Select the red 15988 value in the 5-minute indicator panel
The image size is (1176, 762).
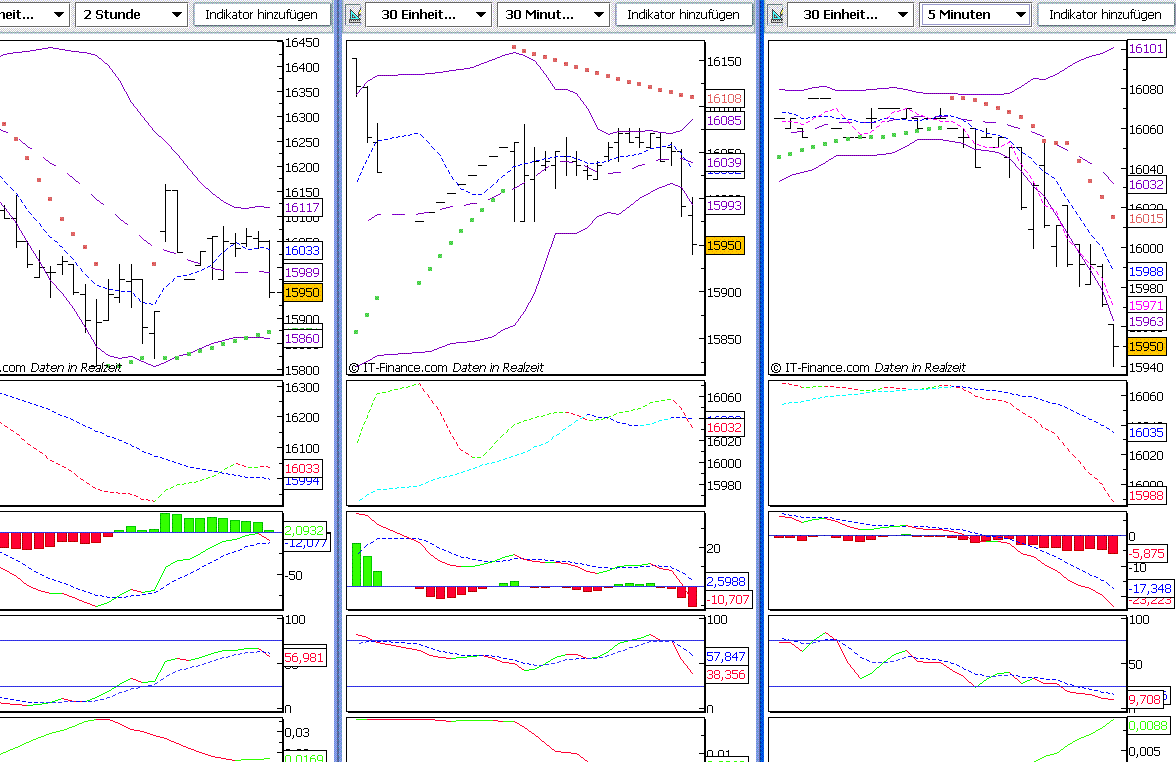click(1146, 495)
